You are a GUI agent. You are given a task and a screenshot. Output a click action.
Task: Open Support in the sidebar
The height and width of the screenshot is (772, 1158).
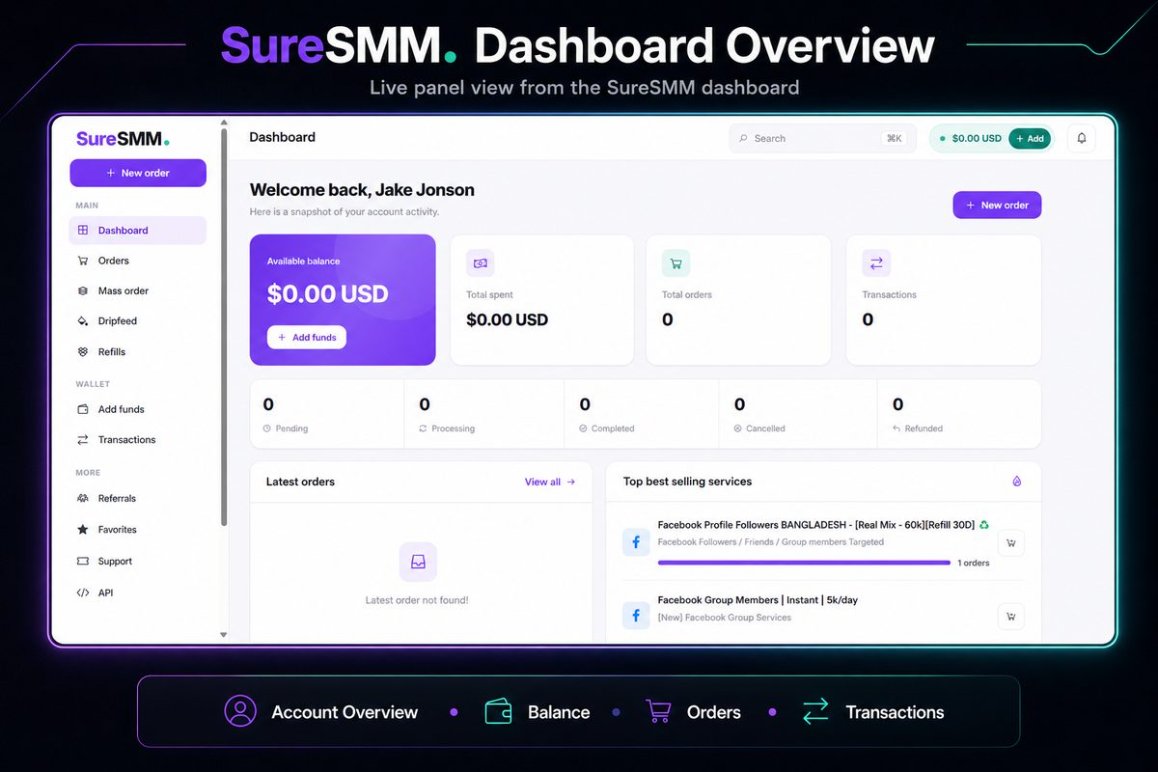pos(138,561)
